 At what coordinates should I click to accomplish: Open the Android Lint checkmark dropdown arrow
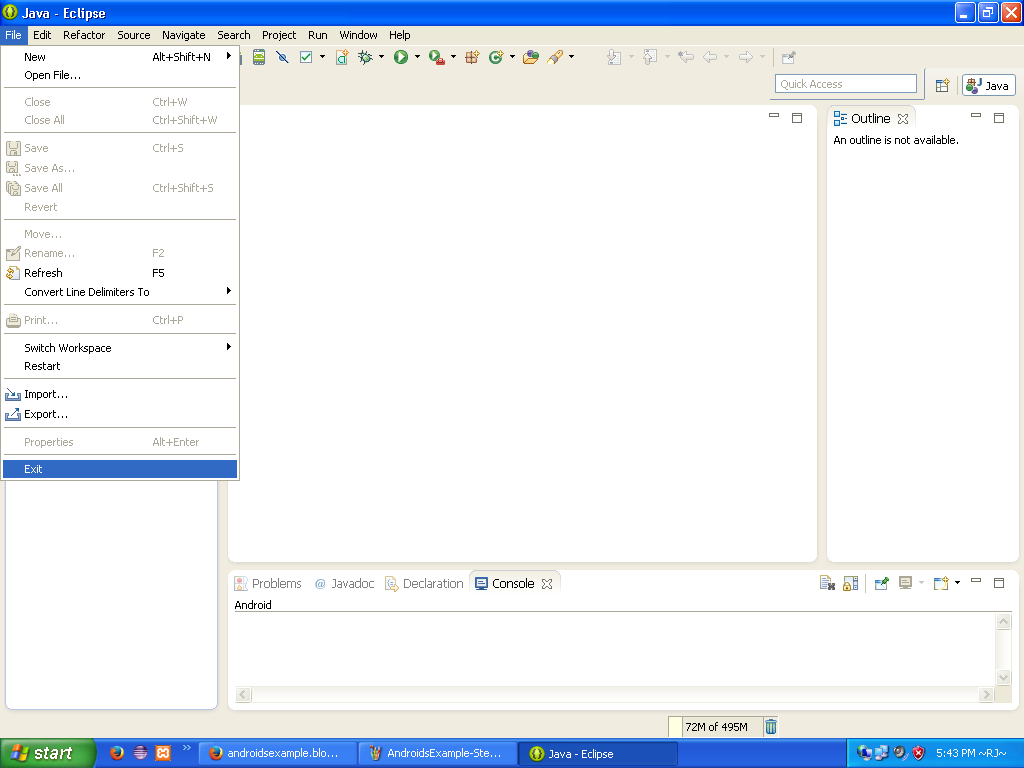[x=322, y=57]
